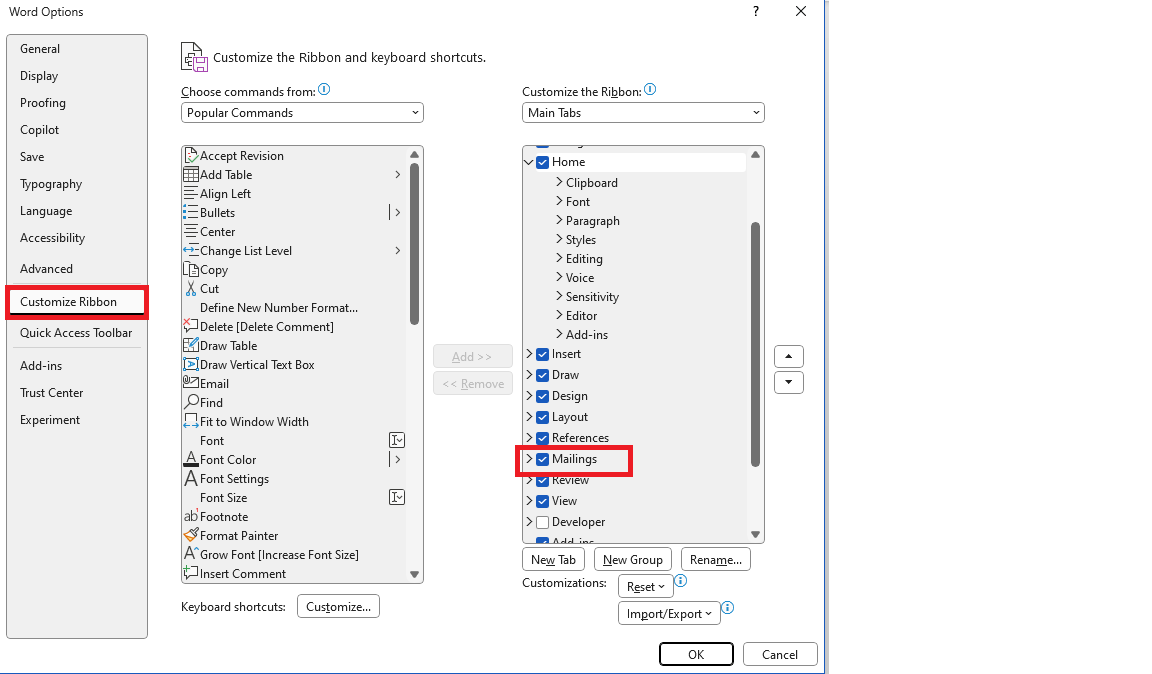The width and height of the screenshot is (1152, 674).
Task: Click the Find command
Action: coord(209,402)
